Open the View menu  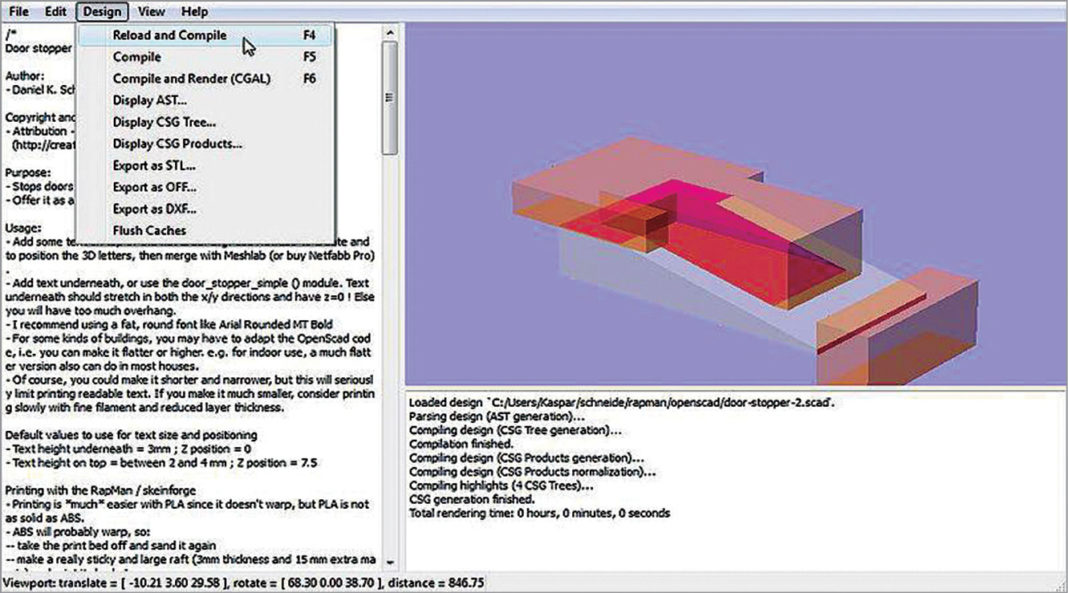point(151,11)
